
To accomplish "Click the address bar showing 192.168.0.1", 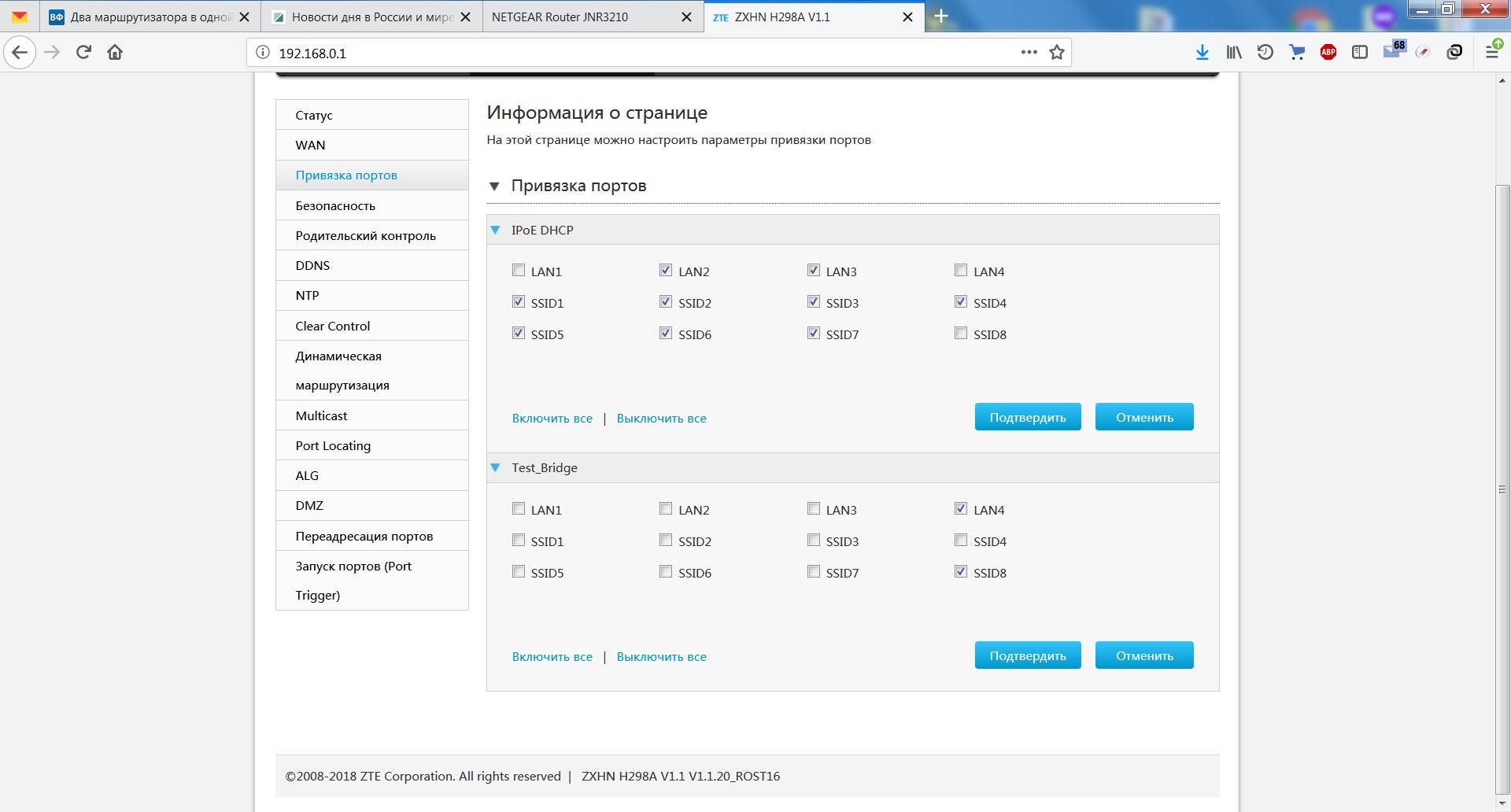I will [x=630, y=53].
